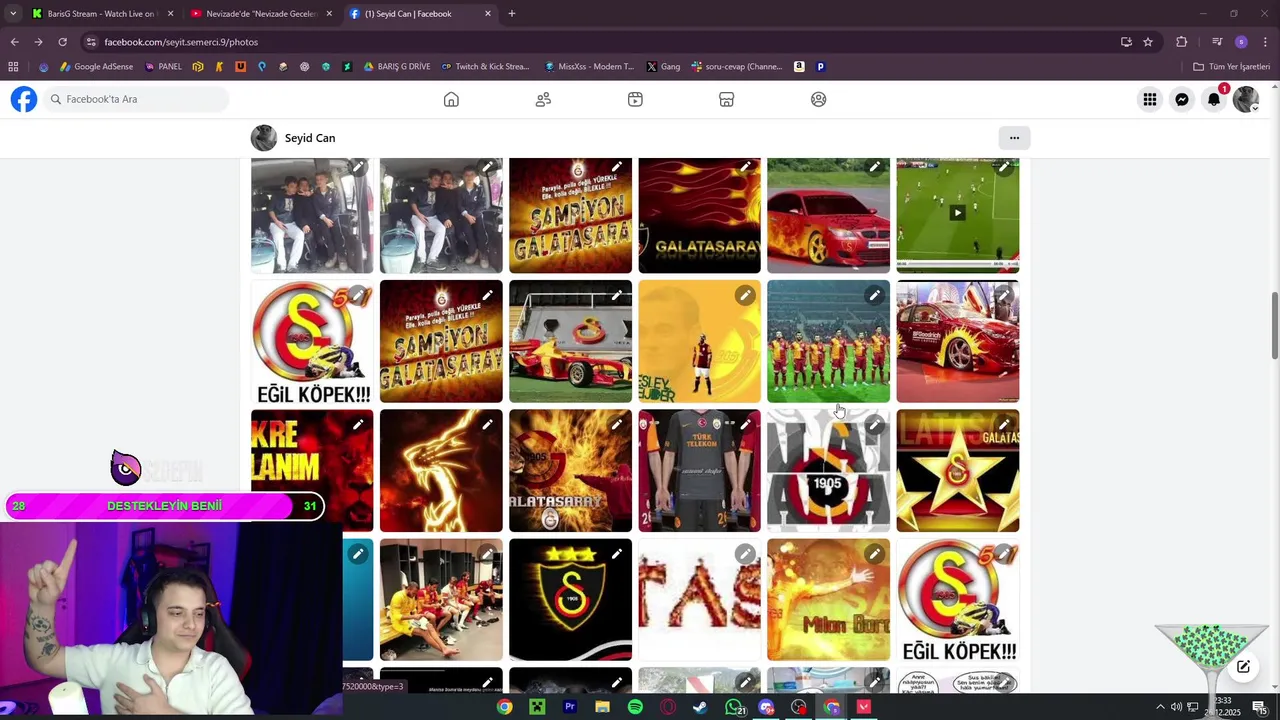
Task: Open the Google AdSense bookmark
Action: [96, 67]
